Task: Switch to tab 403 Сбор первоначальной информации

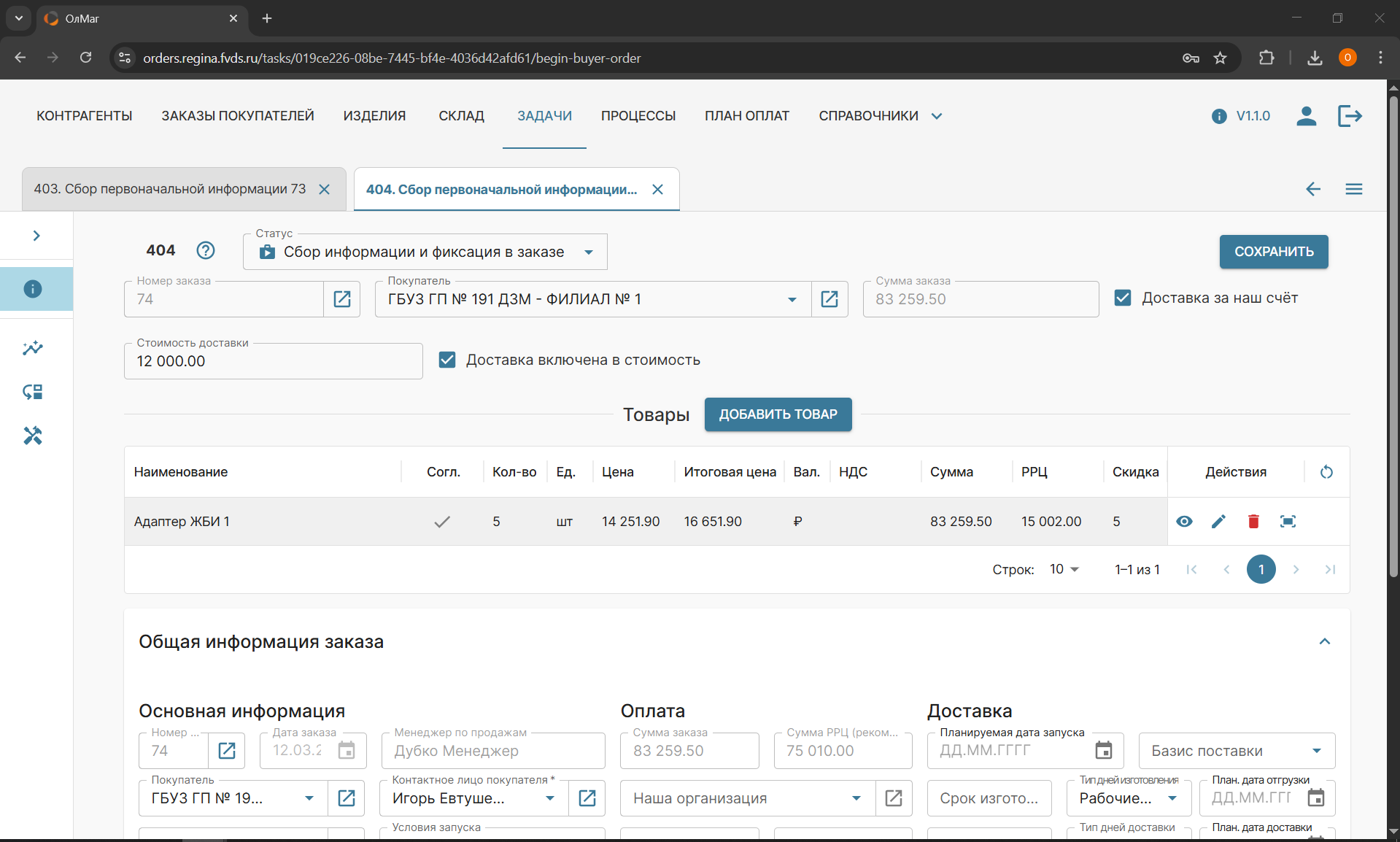Action: coord(170,189)
